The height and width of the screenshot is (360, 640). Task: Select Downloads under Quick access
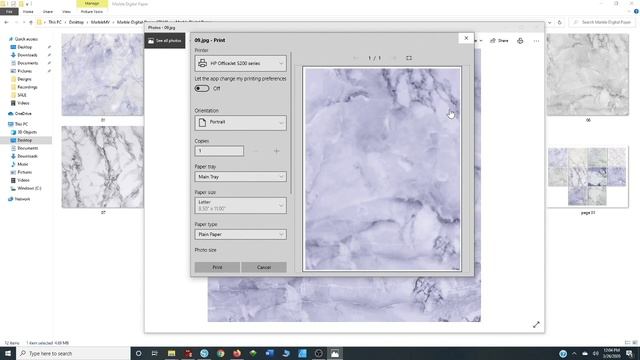pyautogui.click(x=27, y=55)
